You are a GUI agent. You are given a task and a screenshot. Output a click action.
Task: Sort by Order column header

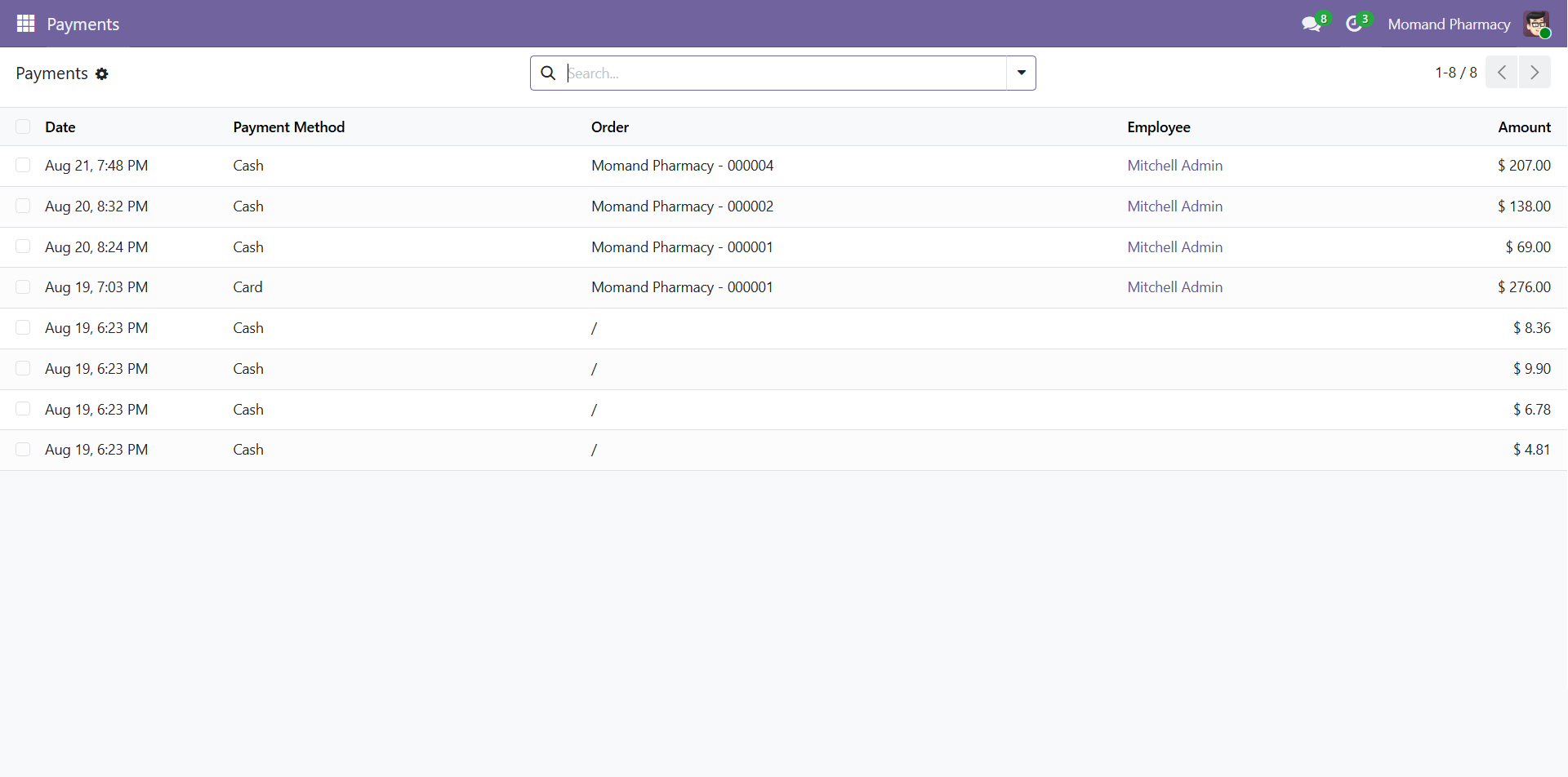(610, 127)
